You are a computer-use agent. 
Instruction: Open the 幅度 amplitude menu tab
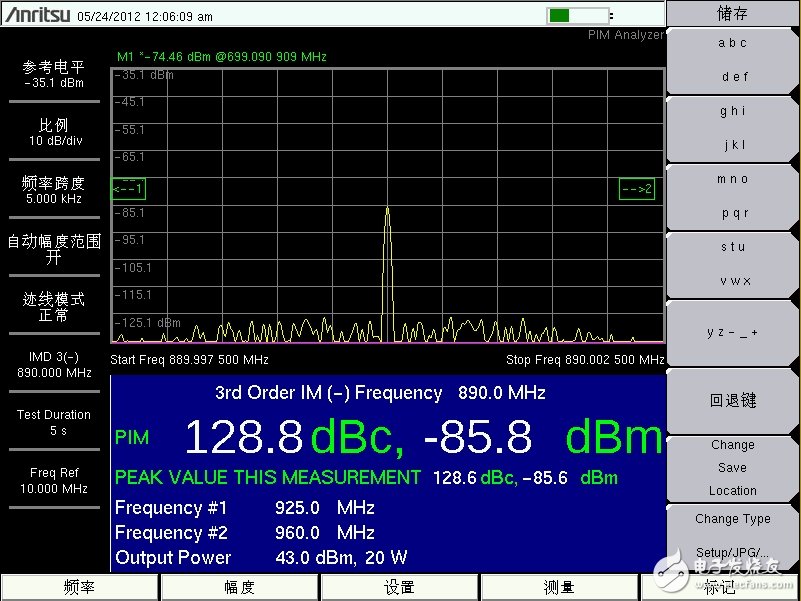240,587
